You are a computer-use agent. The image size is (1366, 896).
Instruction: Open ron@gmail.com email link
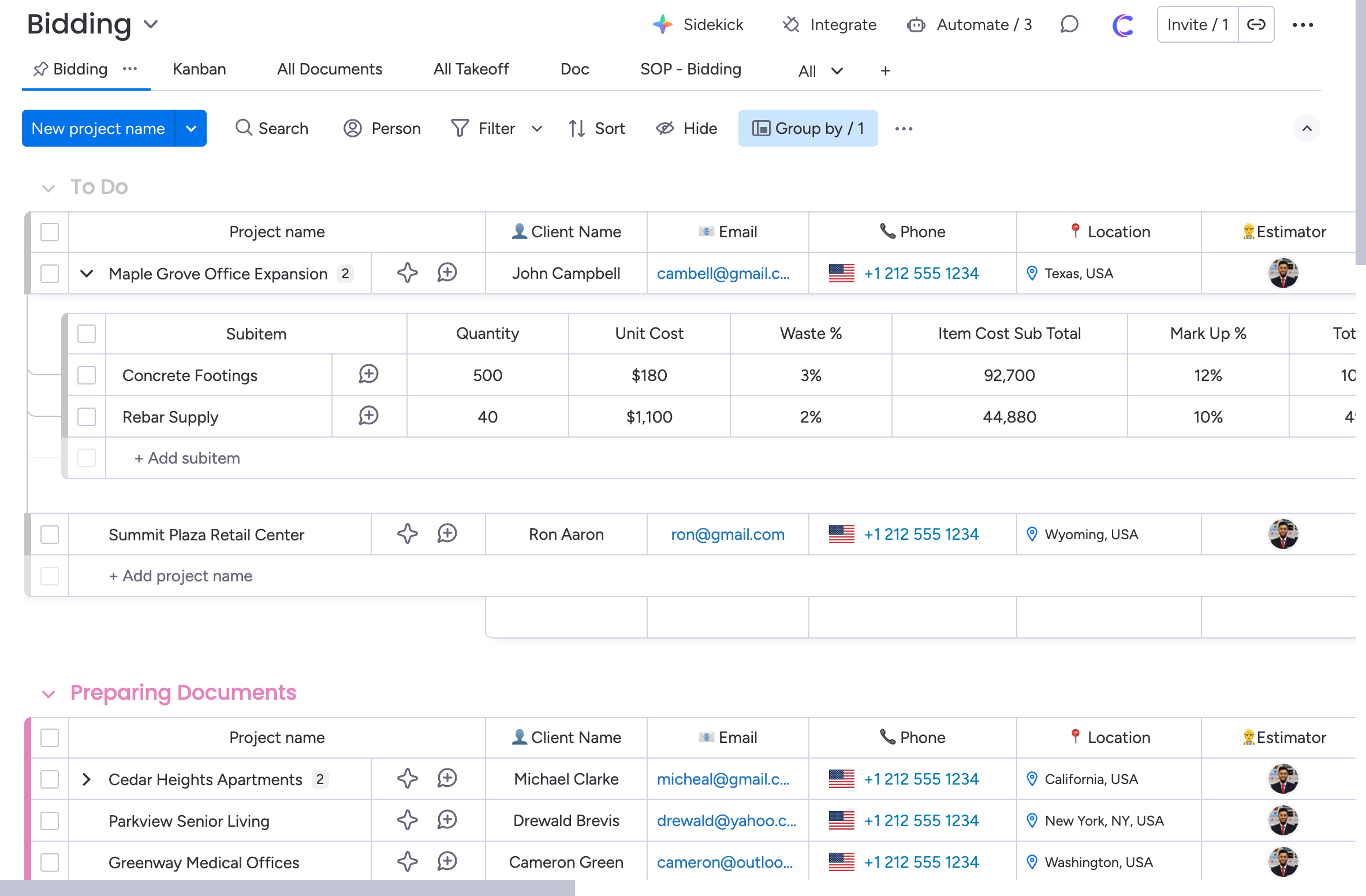point(727,535)
